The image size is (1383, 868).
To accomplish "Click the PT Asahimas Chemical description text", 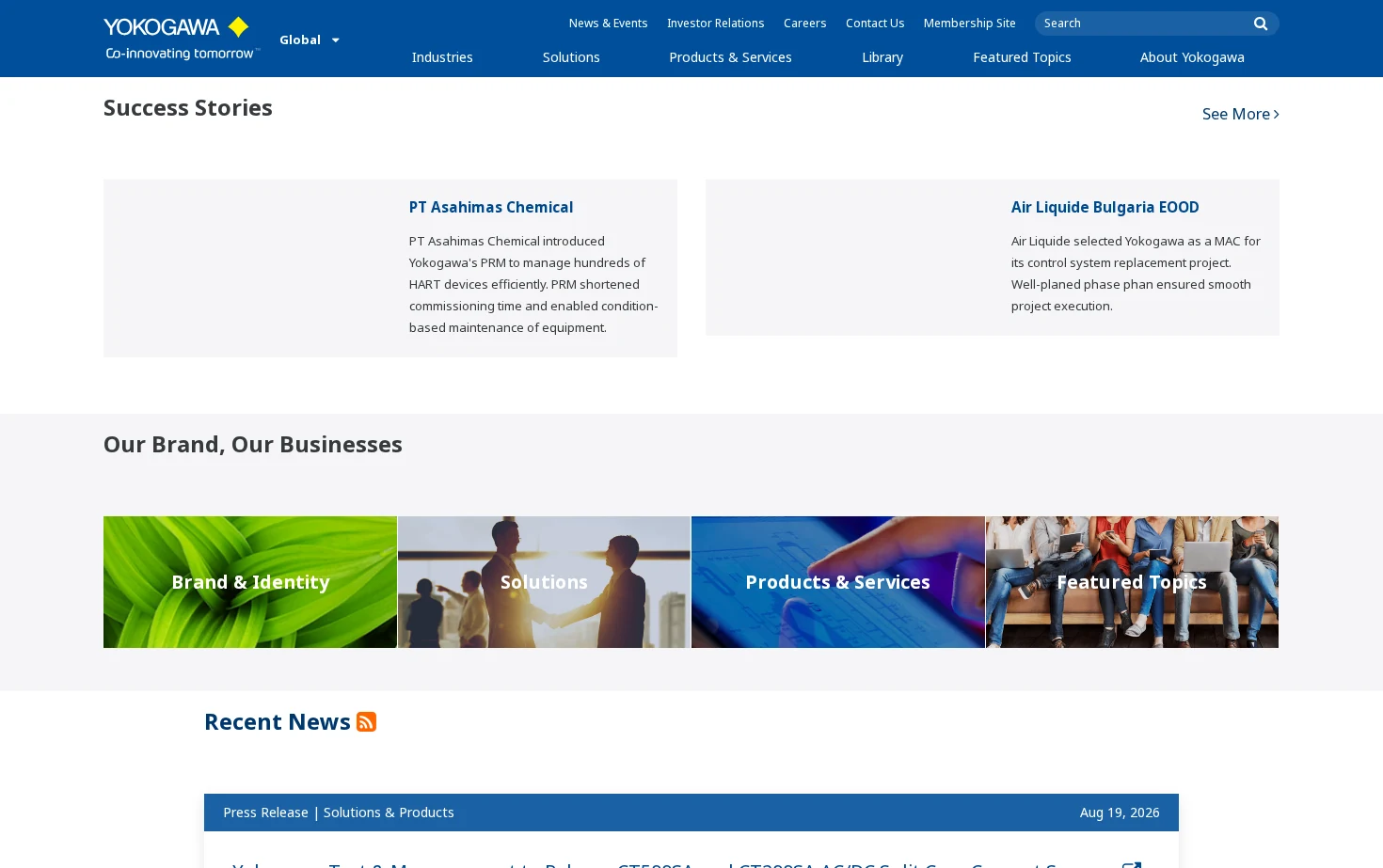I will point(534,284).
